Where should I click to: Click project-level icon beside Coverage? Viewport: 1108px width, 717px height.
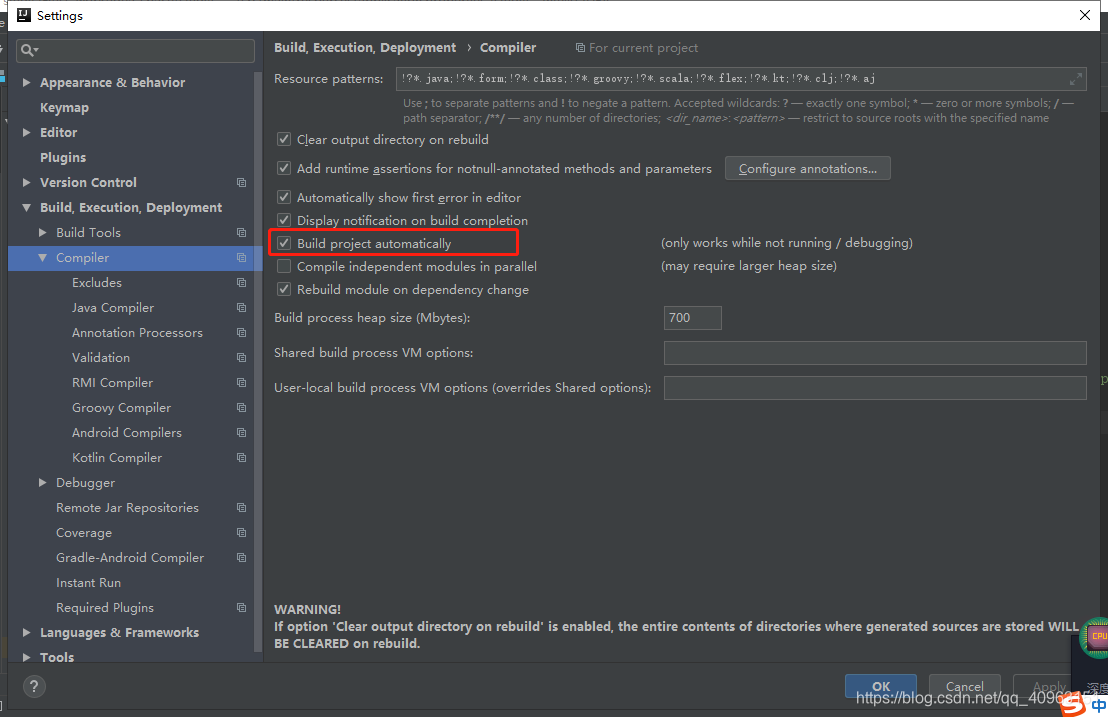242,533
